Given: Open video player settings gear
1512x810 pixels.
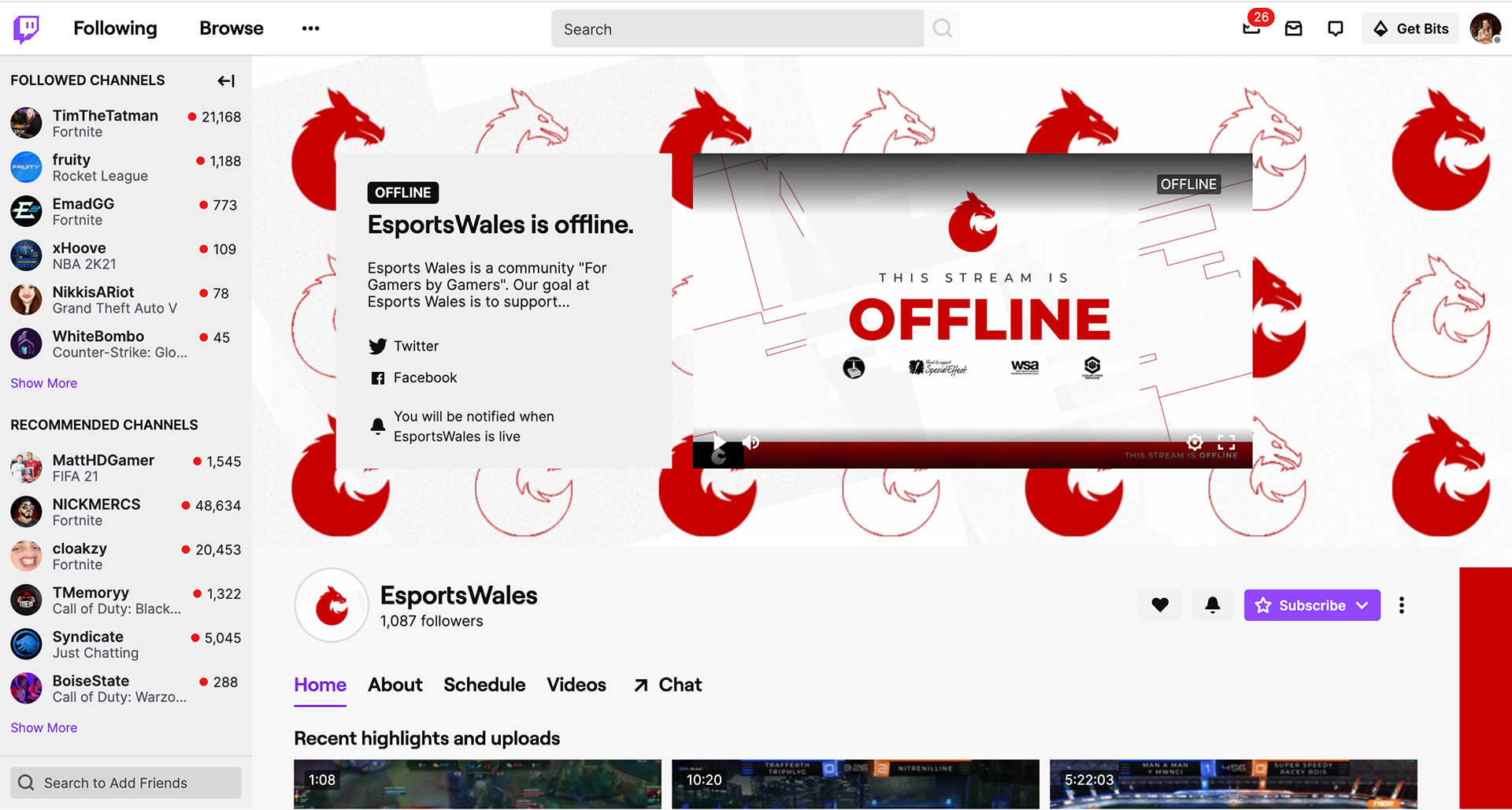Looking at the screenshot, I should coord(1195,442).
